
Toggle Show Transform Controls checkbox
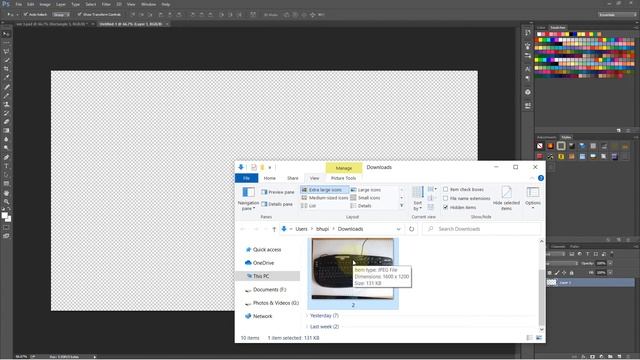[79, 14]
